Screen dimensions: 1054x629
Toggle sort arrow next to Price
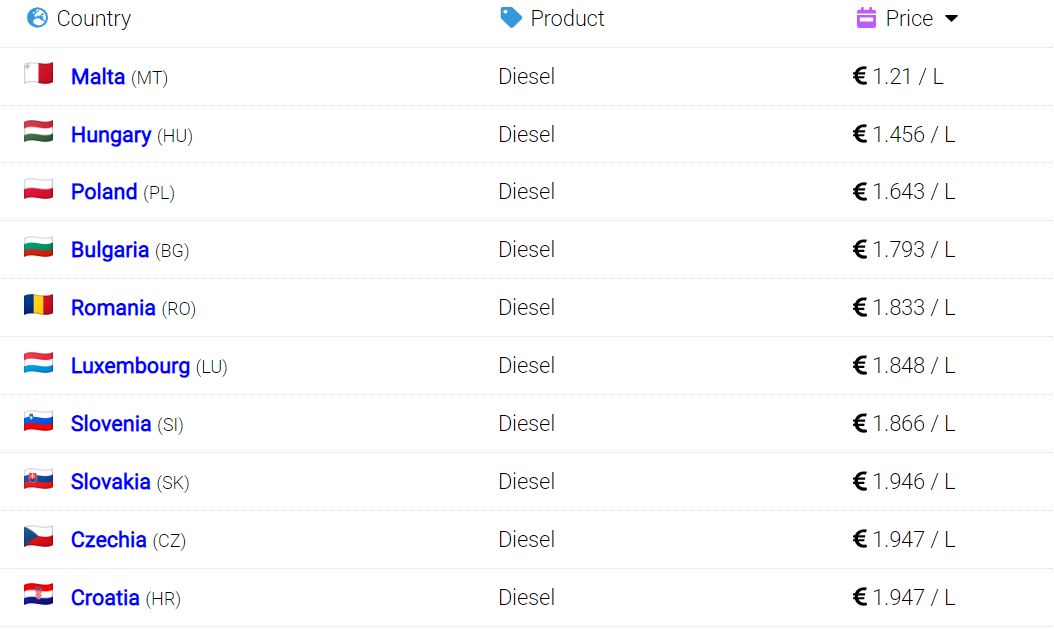pyautogui.click(x=951, y=19)
